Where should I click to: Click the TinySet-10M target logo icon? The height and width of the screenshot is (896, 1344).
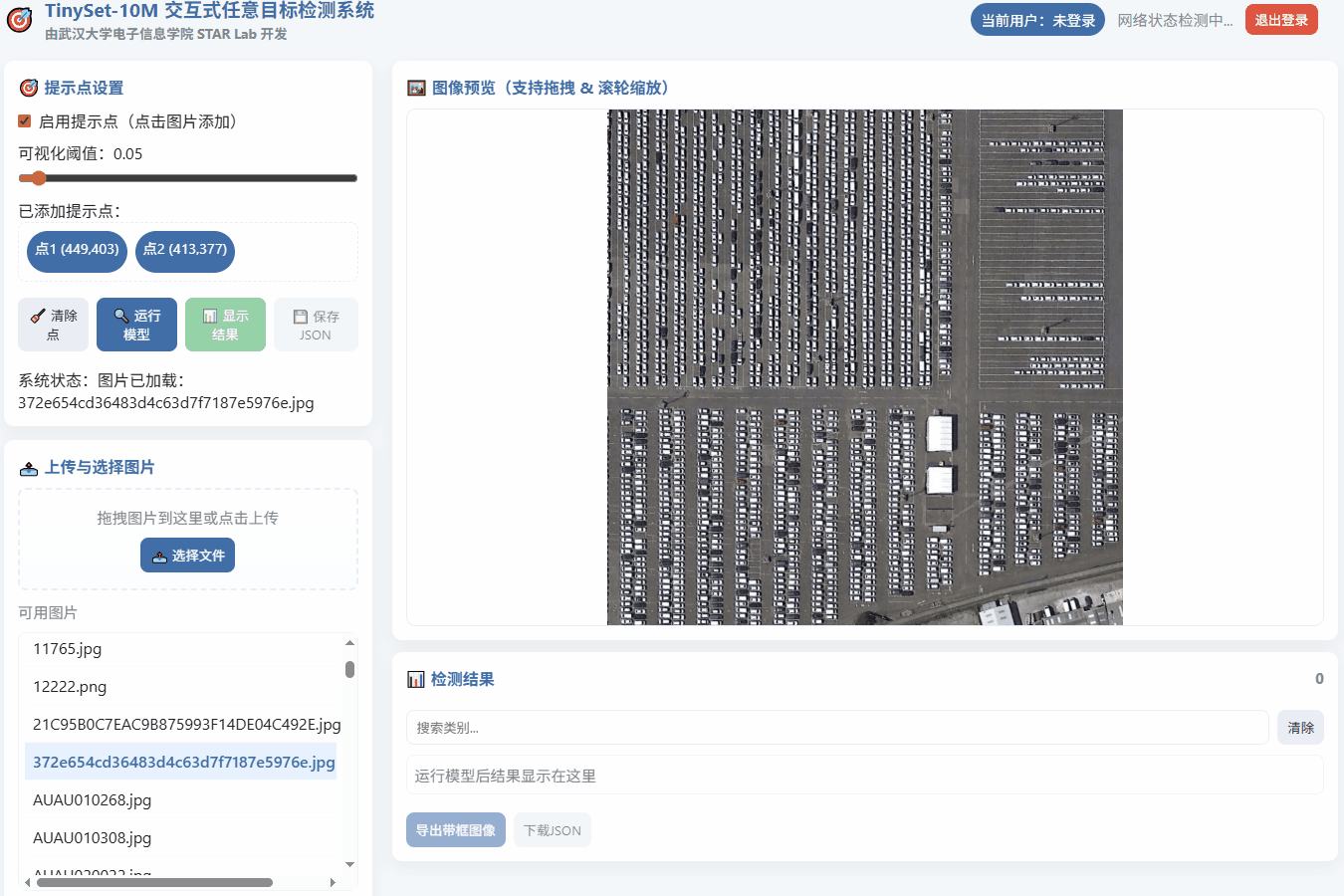pyautogui.click(x=21, y=19)
